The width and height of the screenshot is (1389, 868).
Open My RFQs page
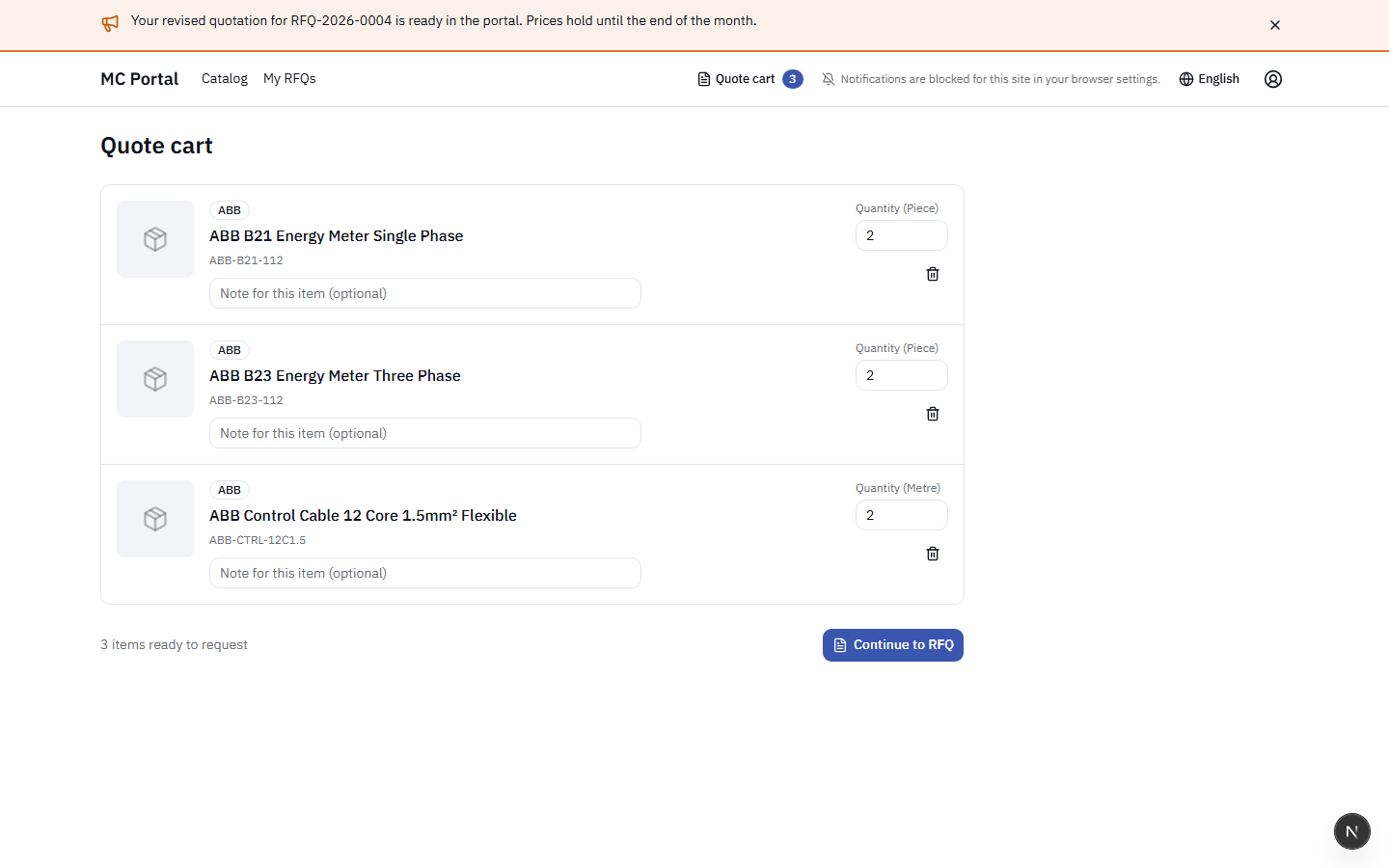[289, 79]
